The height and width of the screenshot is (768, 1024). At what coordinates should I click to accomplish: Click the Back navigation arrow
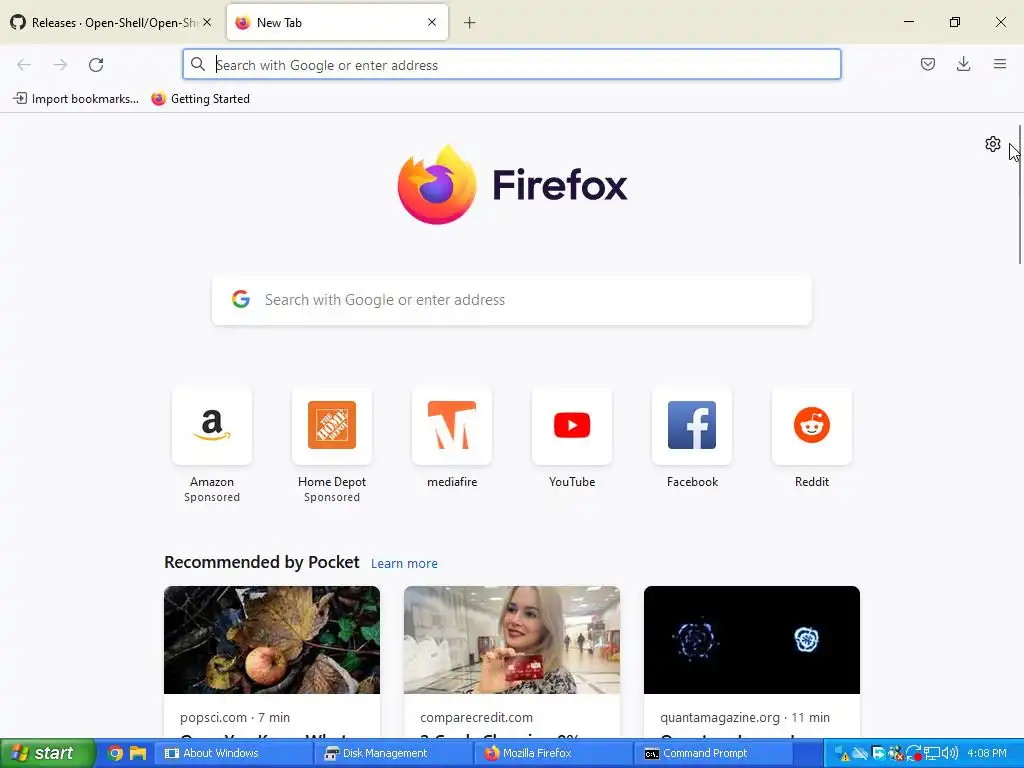click(x=24, y=65)
